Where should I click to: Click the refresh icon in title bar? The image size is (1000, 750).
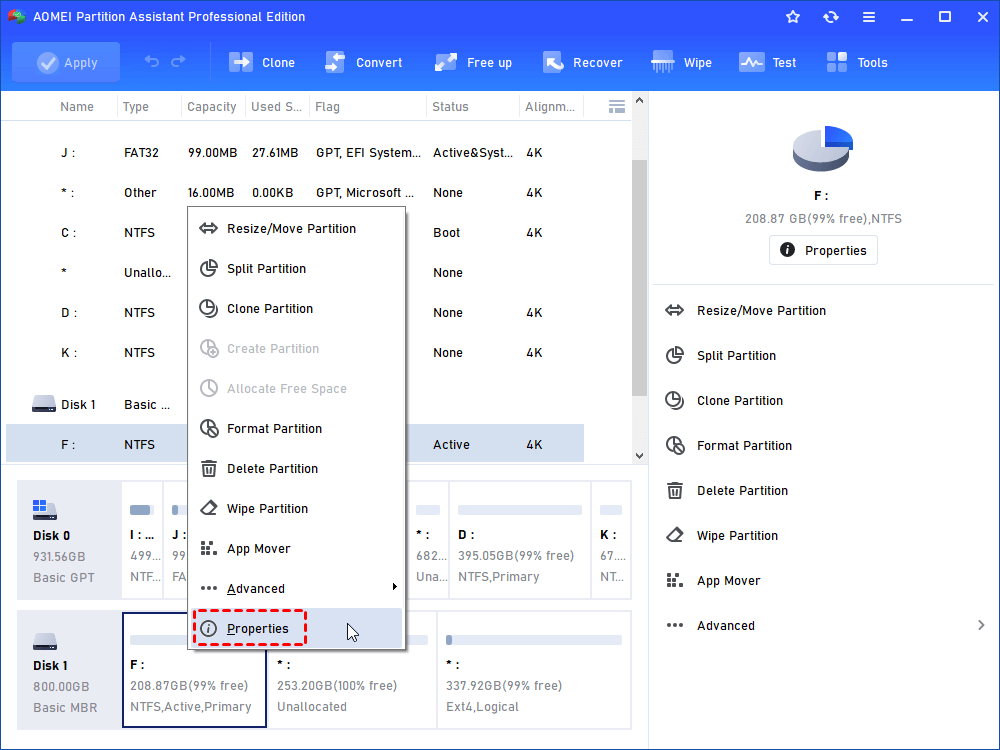(830, 17)
